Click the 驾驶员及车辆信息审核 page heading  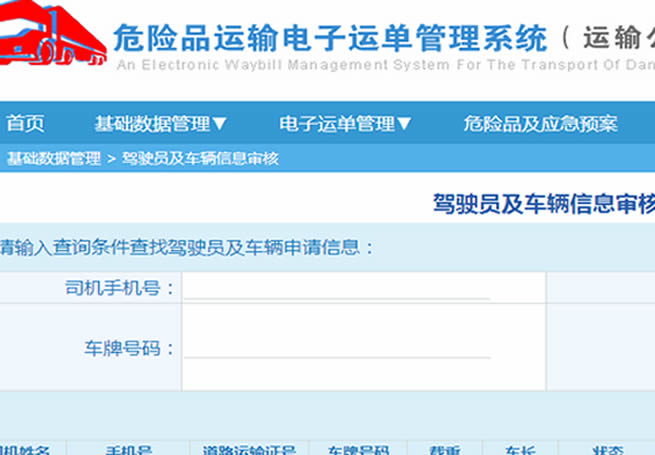tap(543, 204)
